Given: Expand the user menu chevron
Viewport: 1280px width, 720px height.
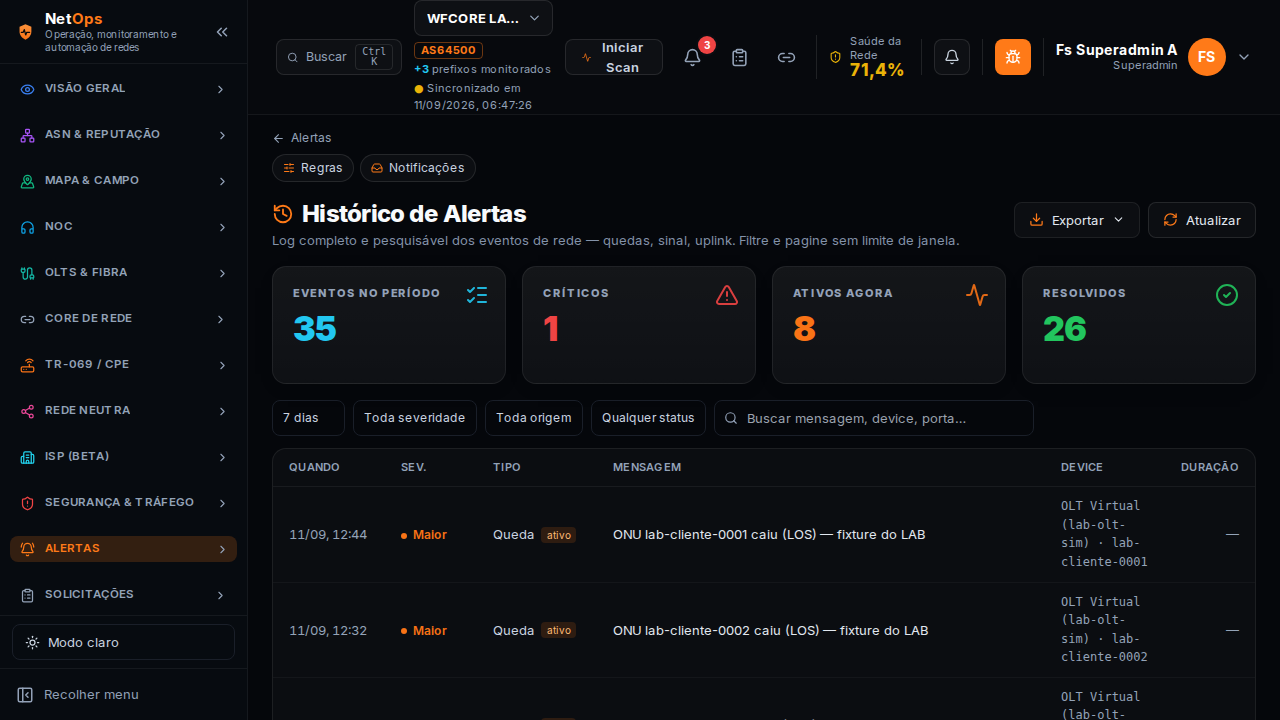Looking at the screenshot, I should click(x=1244, y=57).
